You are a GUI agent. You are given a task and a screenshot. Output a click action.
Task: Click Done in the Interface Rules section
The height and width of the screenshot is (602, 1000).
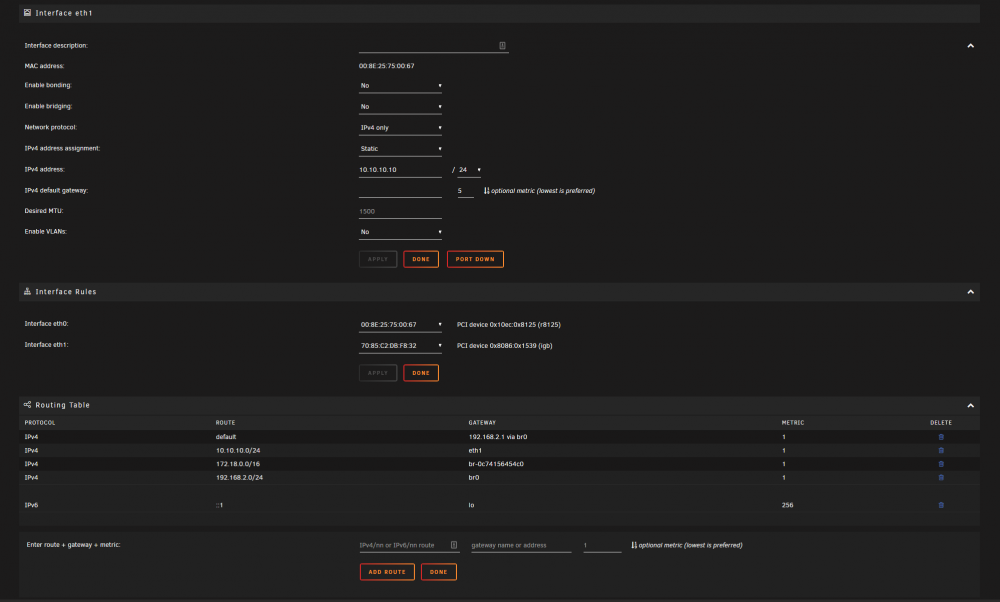(x=421, y=373)
